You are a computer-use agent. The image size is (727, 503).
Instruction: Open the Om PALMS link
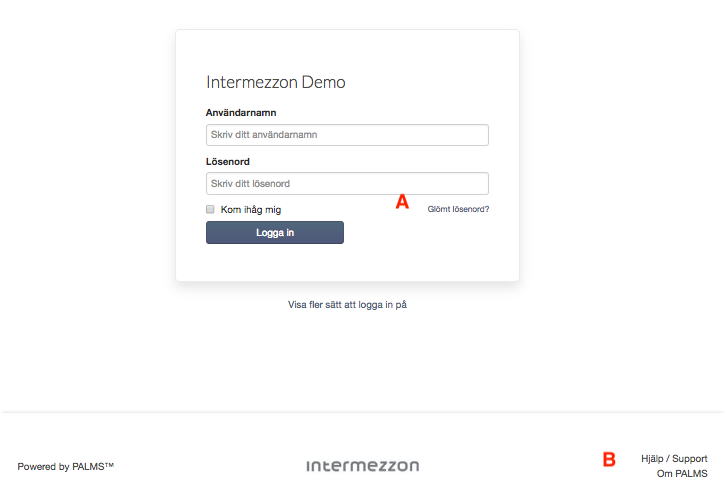(x=682, y=473)
